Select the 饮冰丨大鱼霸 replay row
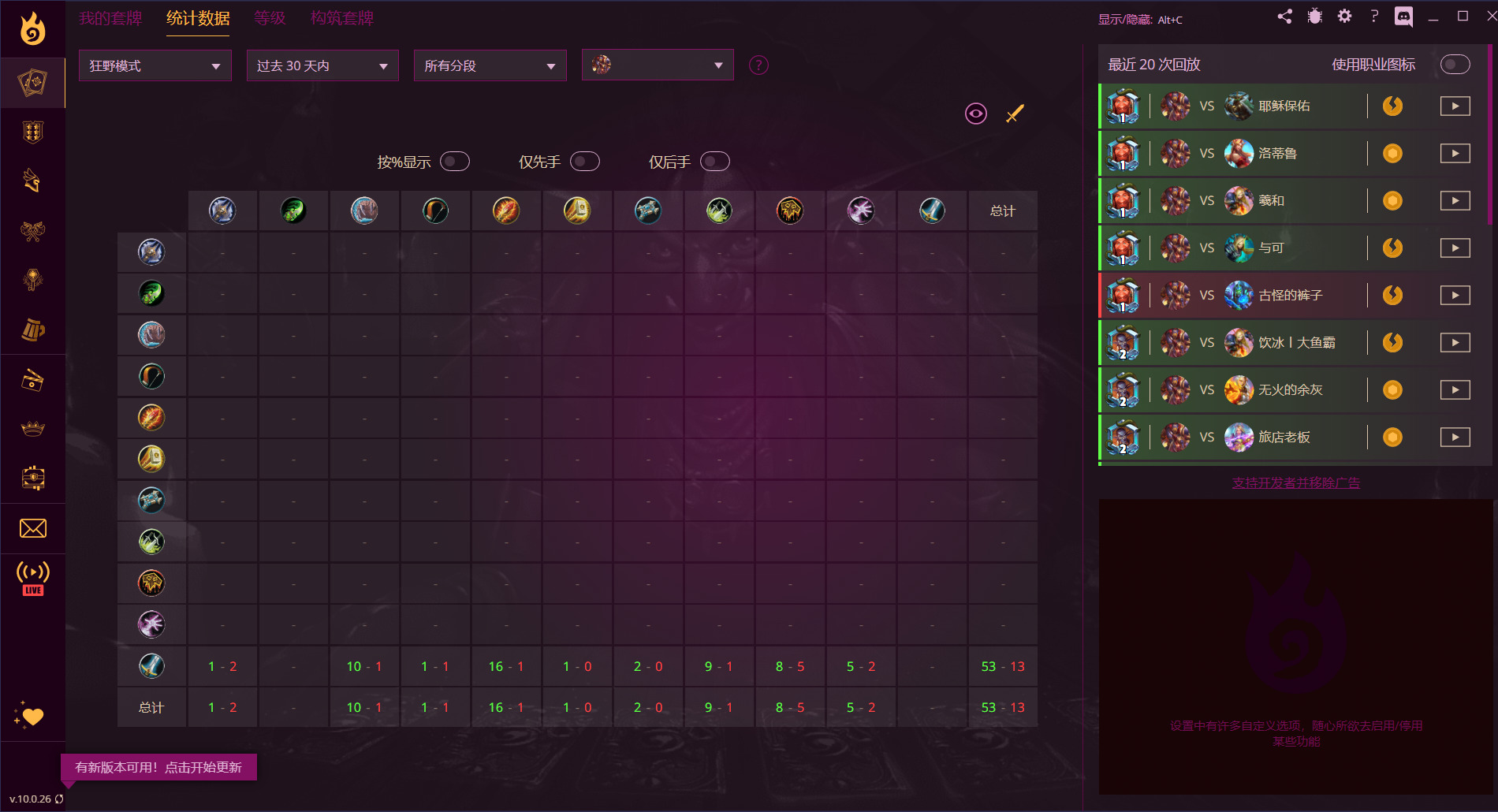 [x=1292, y=342]
